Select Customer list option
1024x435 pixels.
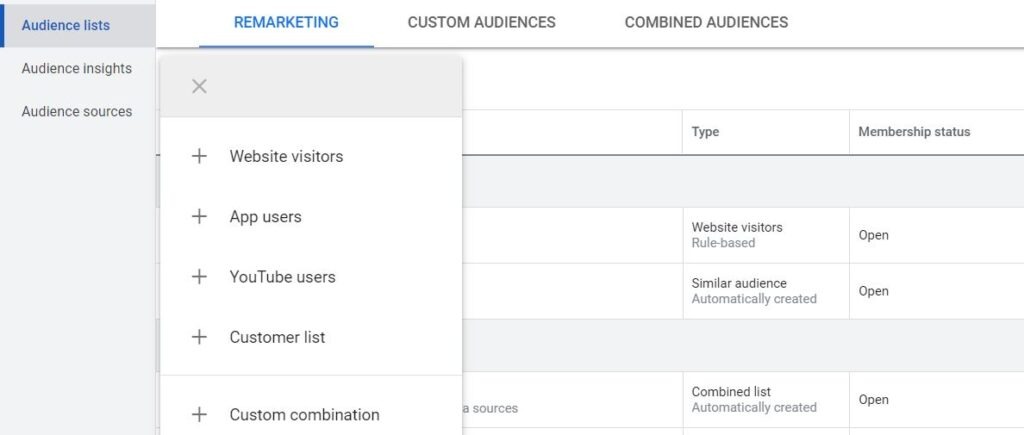pyautogui.click(x=277, y=337)
